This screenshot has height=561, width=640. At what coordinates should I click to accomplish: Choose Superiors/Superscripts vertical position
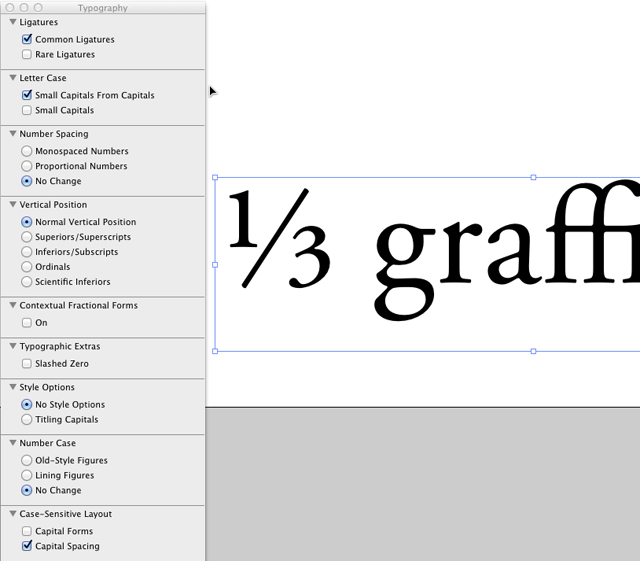27,237
